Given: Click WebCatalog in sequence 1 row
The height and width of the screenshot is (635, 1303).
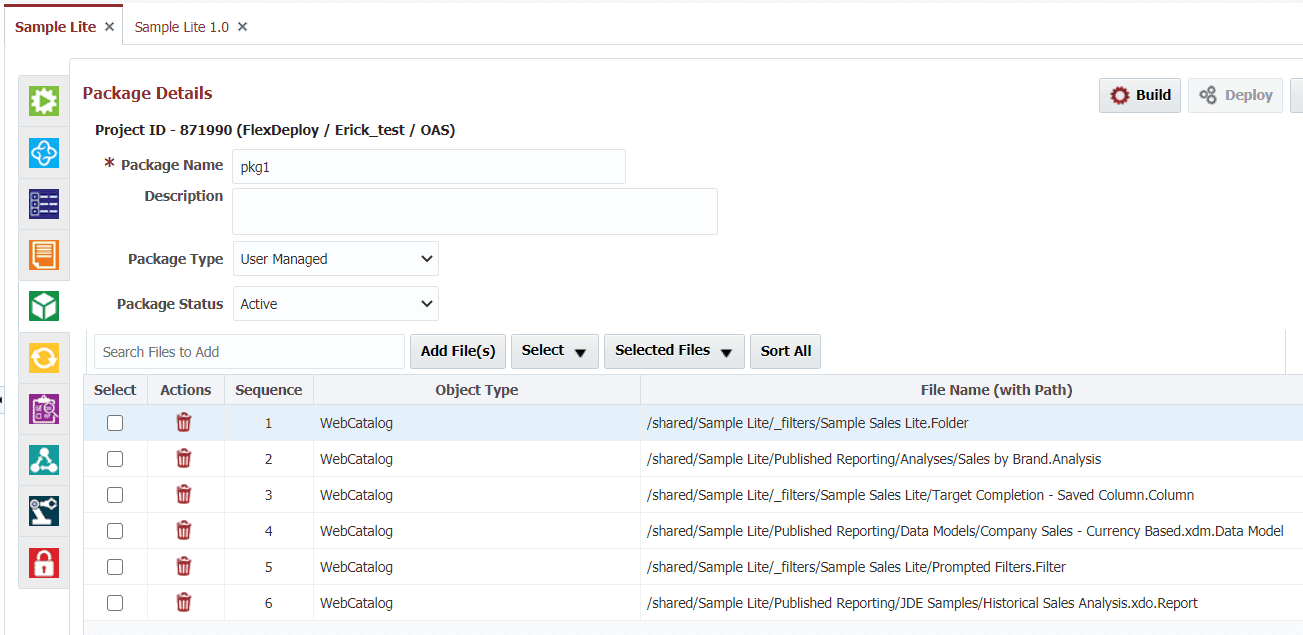Looking at the screenshot, I should point(357,423).
